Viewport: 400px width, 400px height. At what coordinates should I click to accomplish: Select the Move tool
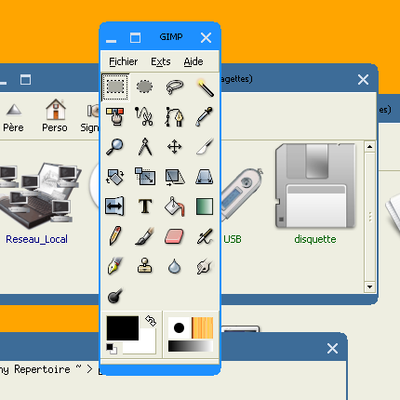pos(174,147)
